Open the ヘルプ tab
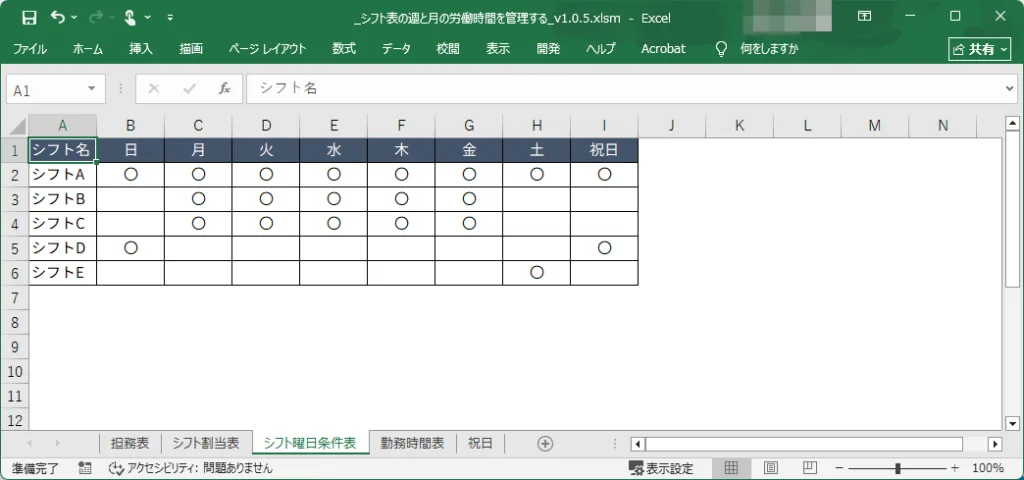The image size is (1024, 480). coord(601,49)
